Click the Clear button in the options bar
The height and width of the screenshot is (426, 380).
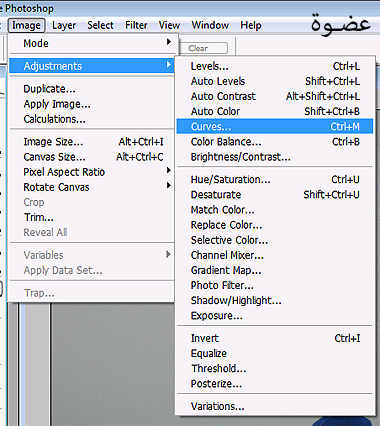[x=204, y=48]
